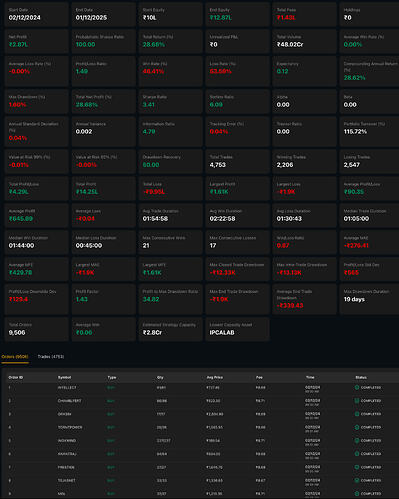This screenshot has height=499, width=399.
Task: Click the Start Equity value ₹10L
Action: coord(150,18)
